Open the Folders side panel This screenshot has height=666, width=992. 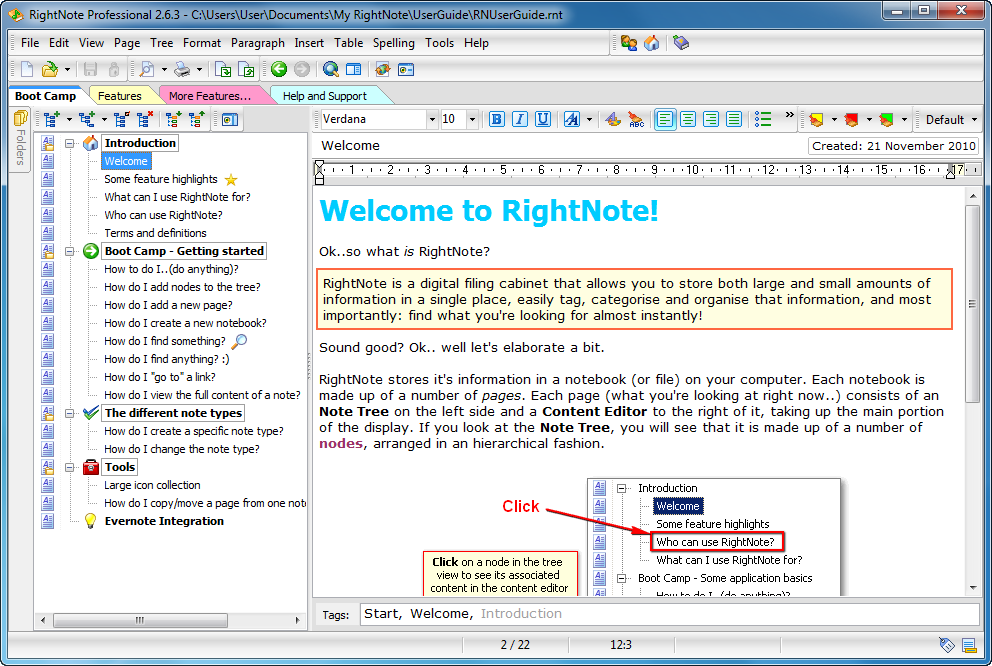(20, 139)
